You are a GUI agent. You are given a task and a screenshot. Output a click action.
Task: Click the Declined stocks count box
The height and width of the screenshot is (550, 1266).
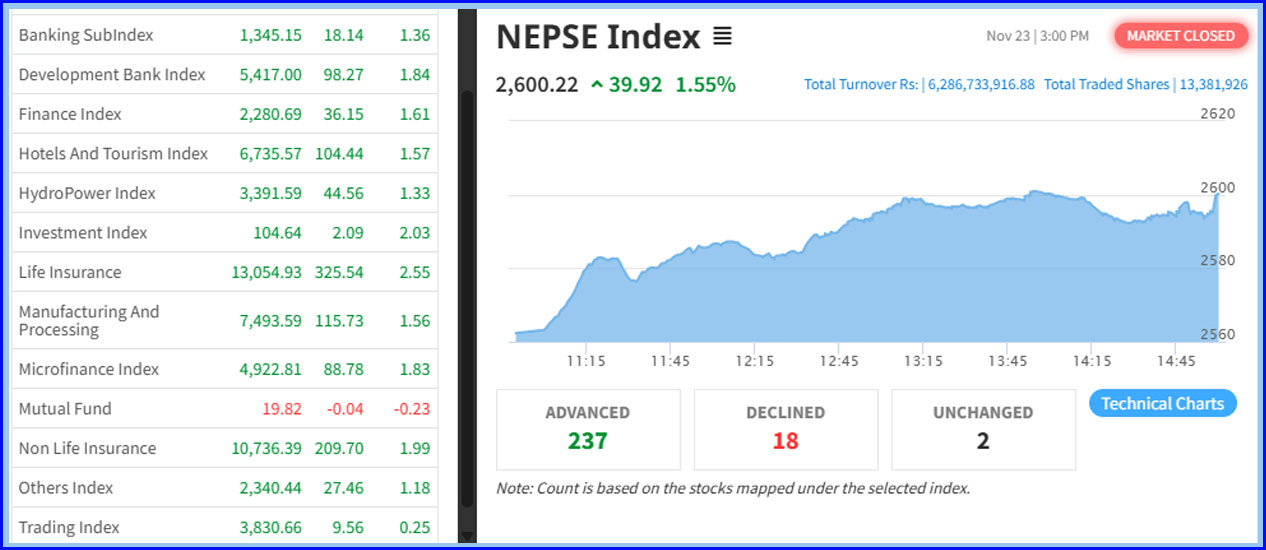(x=785, y=429)
